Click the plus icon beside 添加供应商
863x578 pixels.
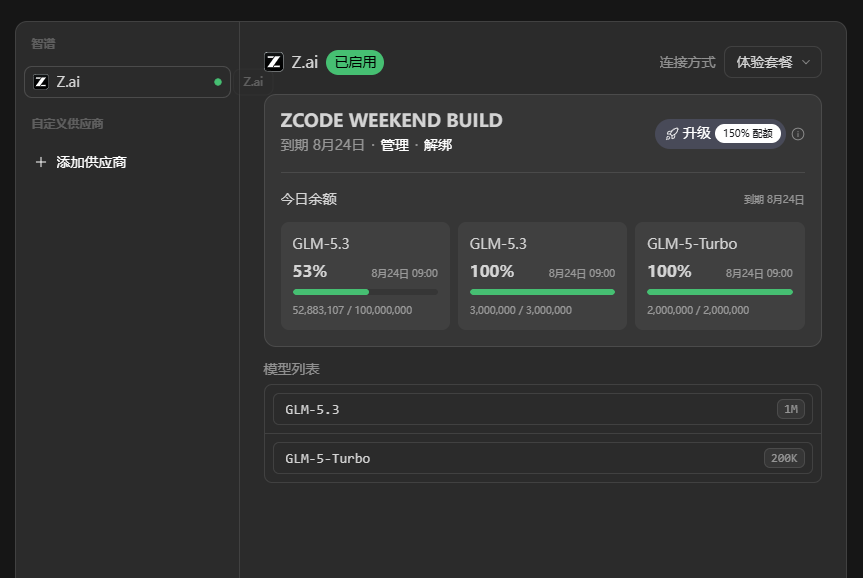tap(41, 162)
